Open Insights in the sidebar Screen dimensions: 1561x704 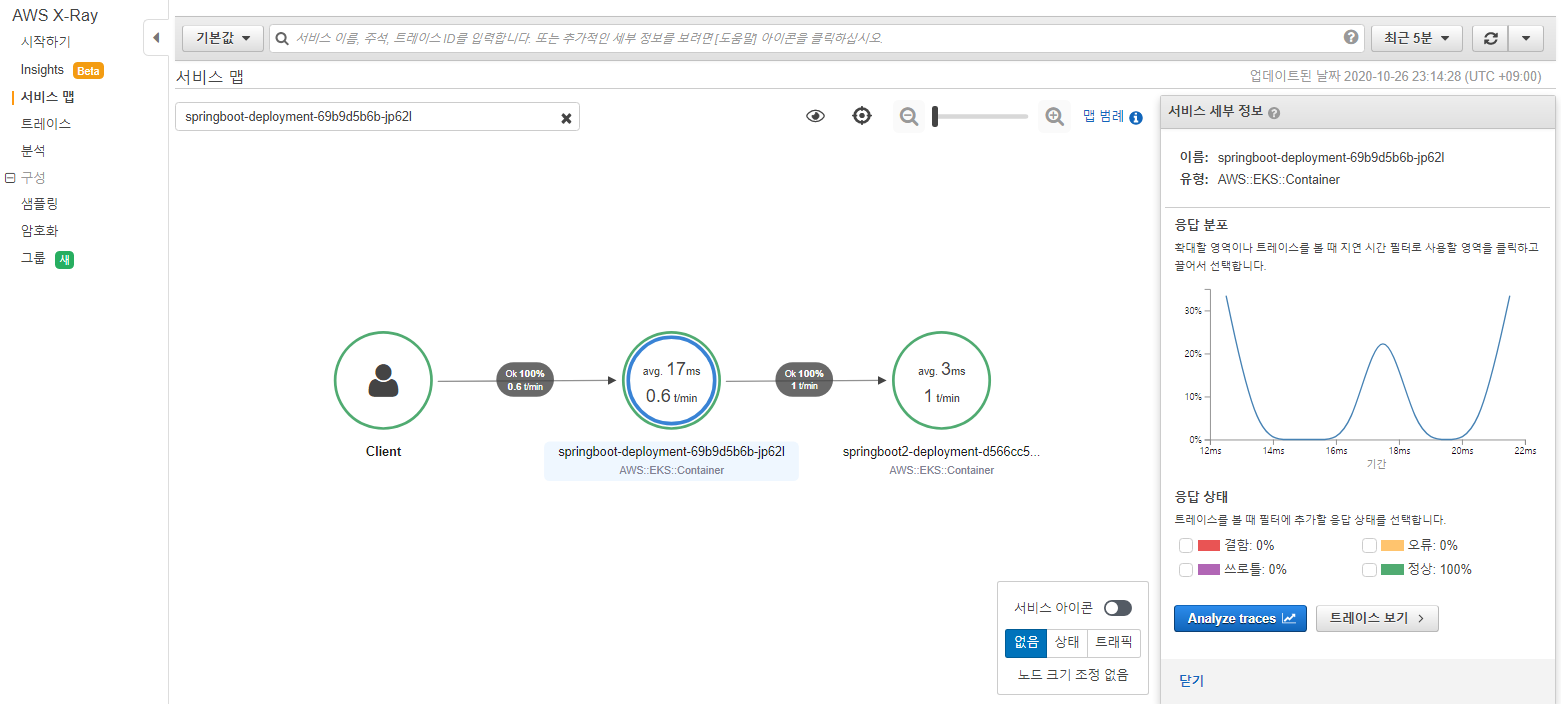tap(42, 70)
